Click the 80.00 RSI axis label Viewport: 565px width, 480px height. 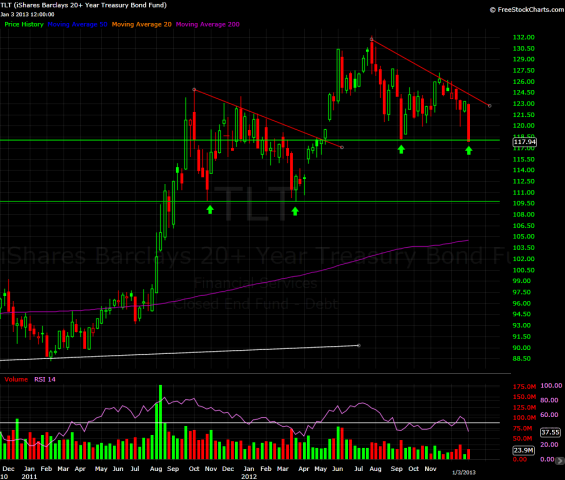550,400
